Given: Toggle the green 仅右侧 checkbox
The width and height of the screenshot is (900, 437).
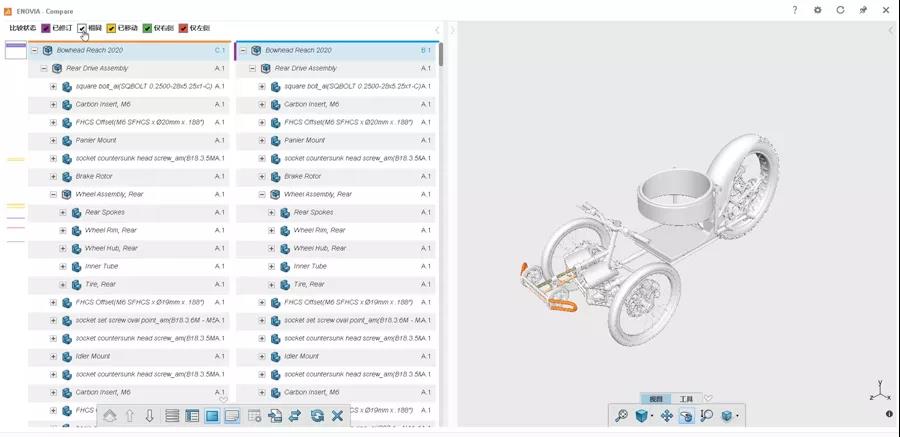Looking at the screenshot, I should pyautogui.click(x=148, y=28).
